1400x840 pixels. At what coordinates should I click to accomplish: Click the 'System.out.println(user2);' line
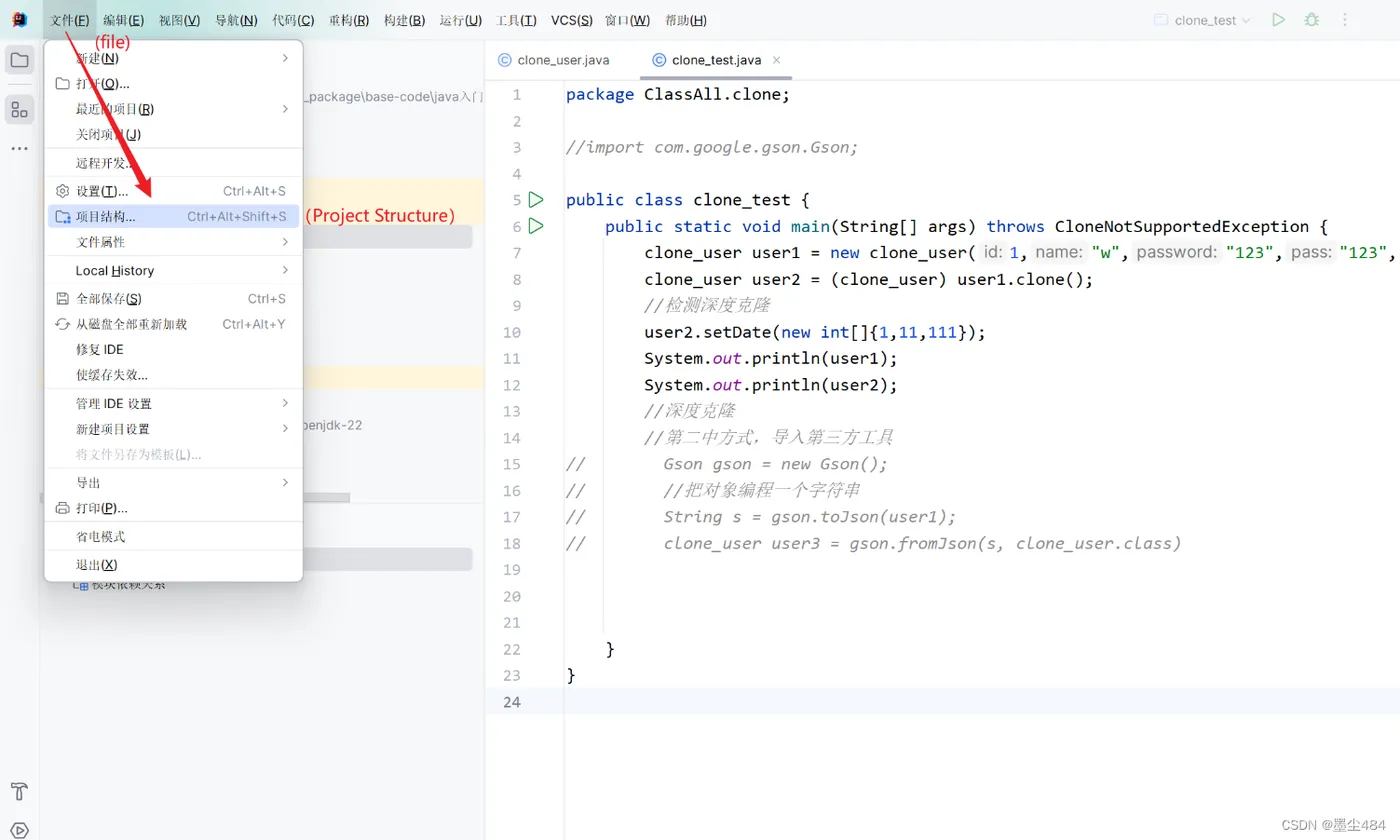pos(771,385)
